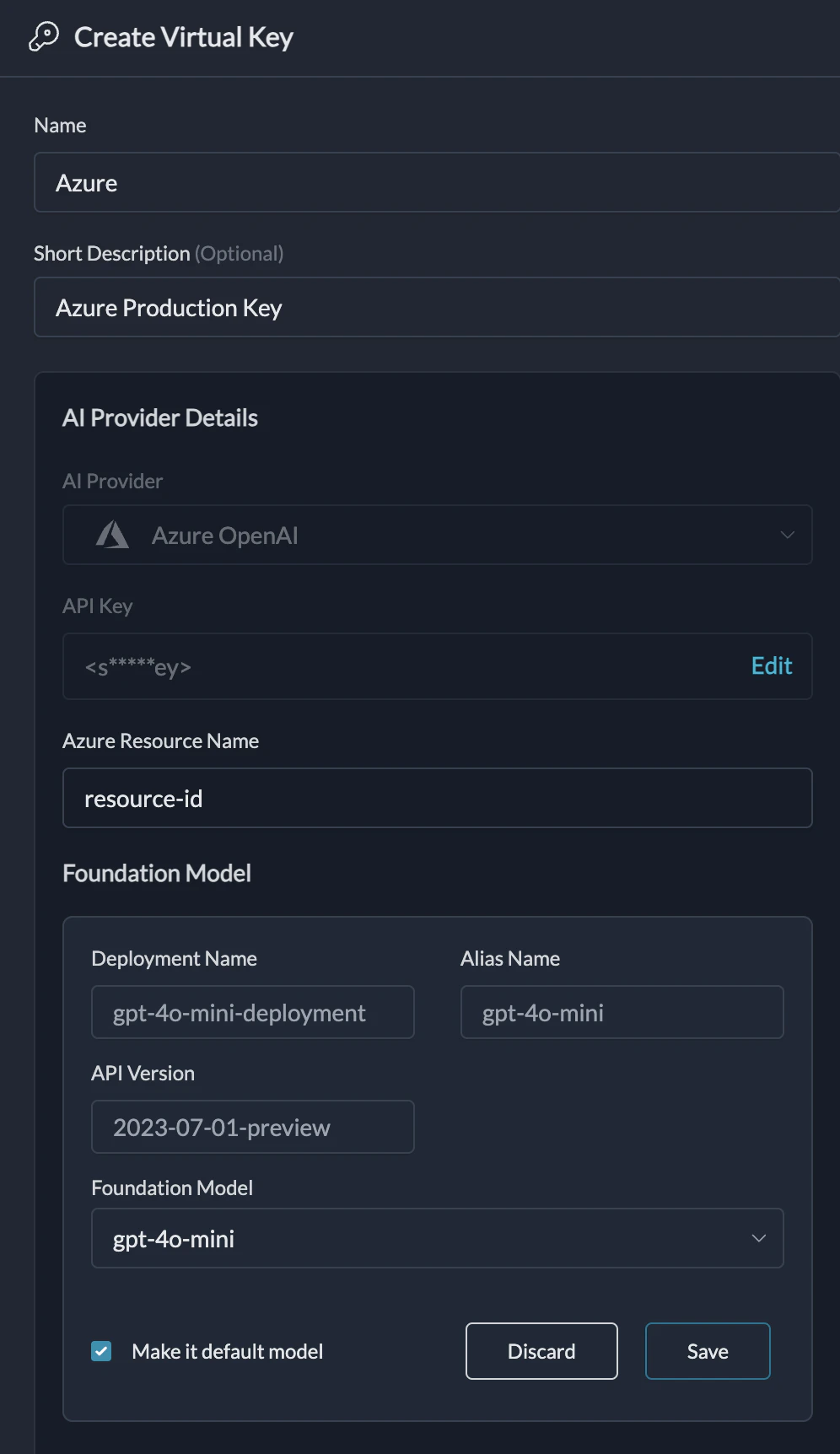Click the Azure OpenAI provider text
The width and height of the screenshot is (840, 1454).
coord(224,536)
